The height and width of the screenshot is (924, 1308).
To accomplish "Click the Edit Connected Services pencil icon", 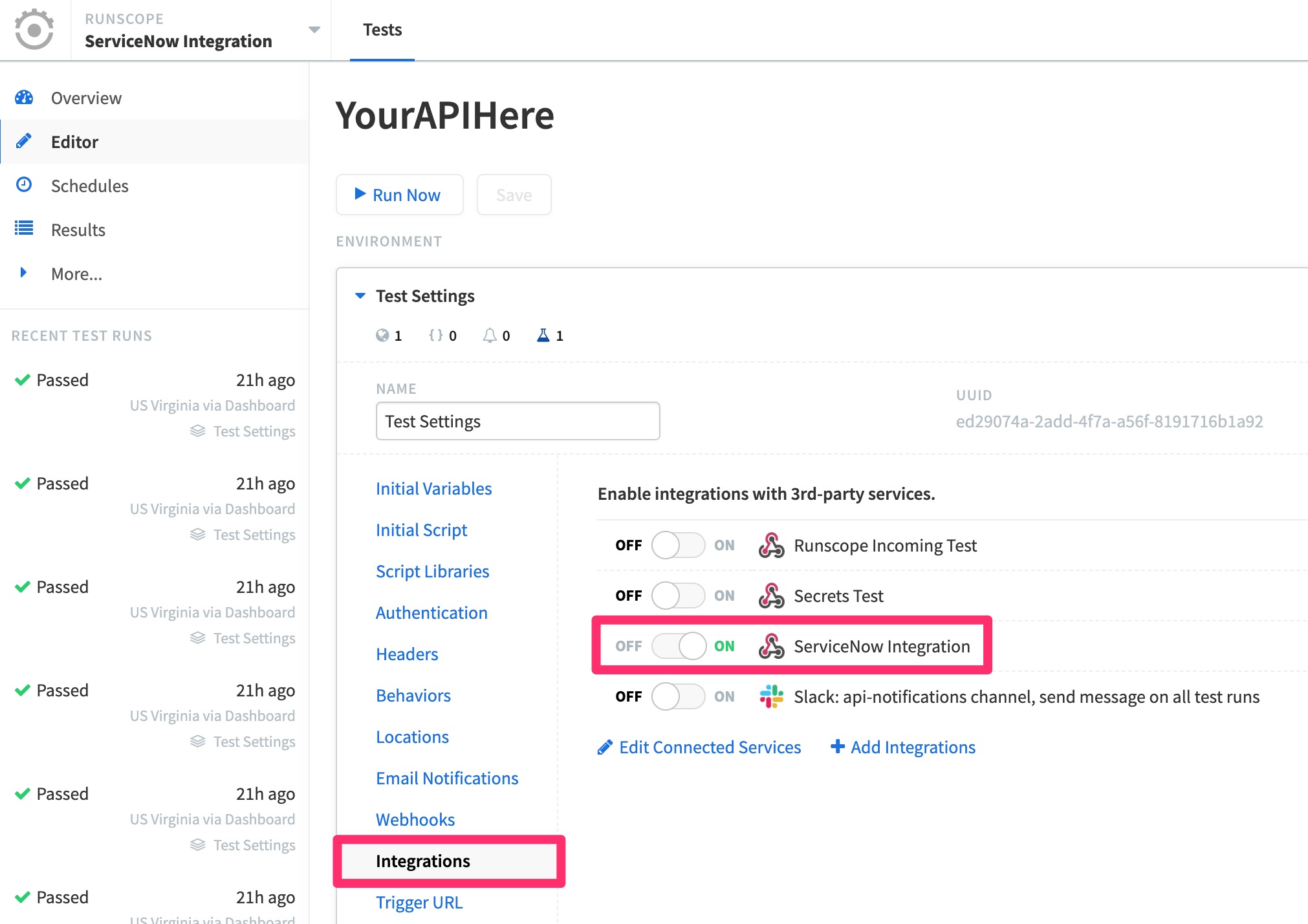I will pyautogui.click(x=605, y=747).
